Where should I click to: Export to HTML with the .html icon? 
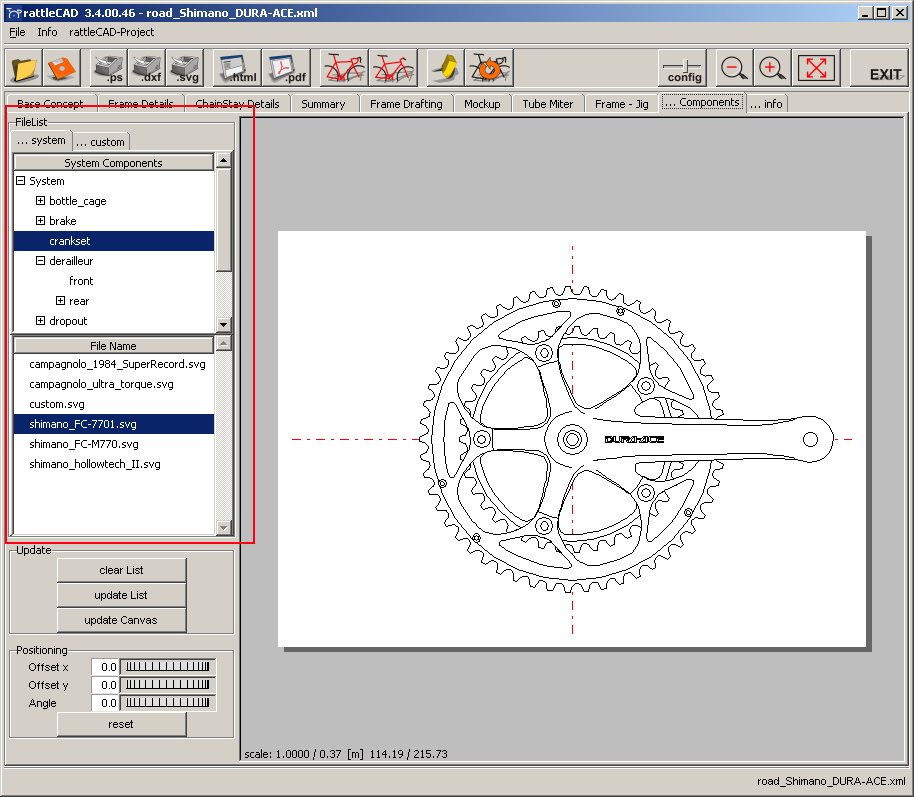[237, 68]
